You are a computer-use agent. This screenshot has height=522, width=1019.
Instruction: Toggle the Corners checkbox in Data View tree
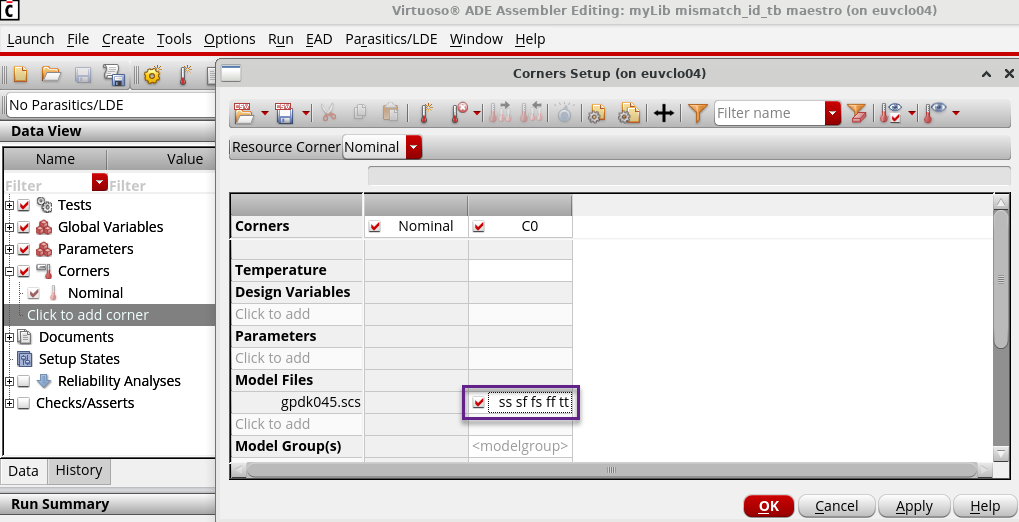coord(24,271)
